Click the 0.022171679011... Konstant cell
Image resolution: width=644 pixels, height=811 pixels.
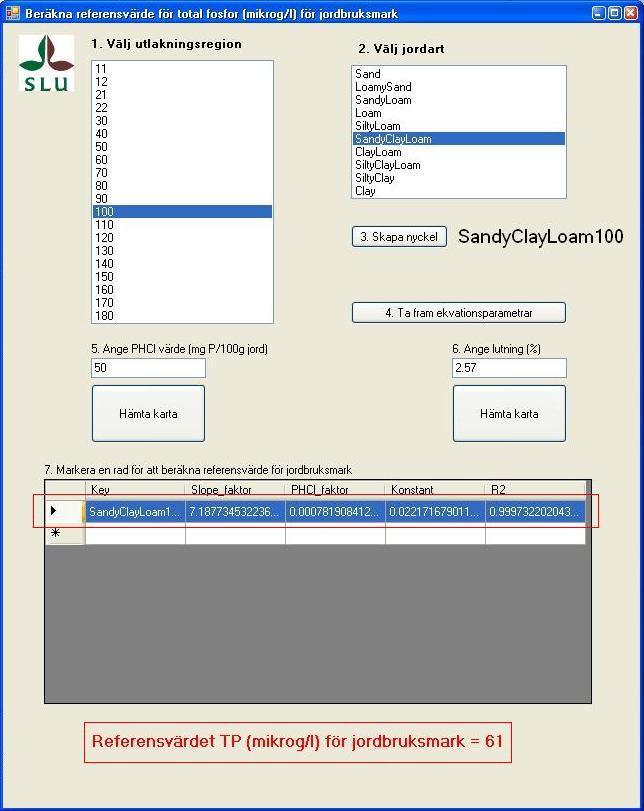click(436, 512)
